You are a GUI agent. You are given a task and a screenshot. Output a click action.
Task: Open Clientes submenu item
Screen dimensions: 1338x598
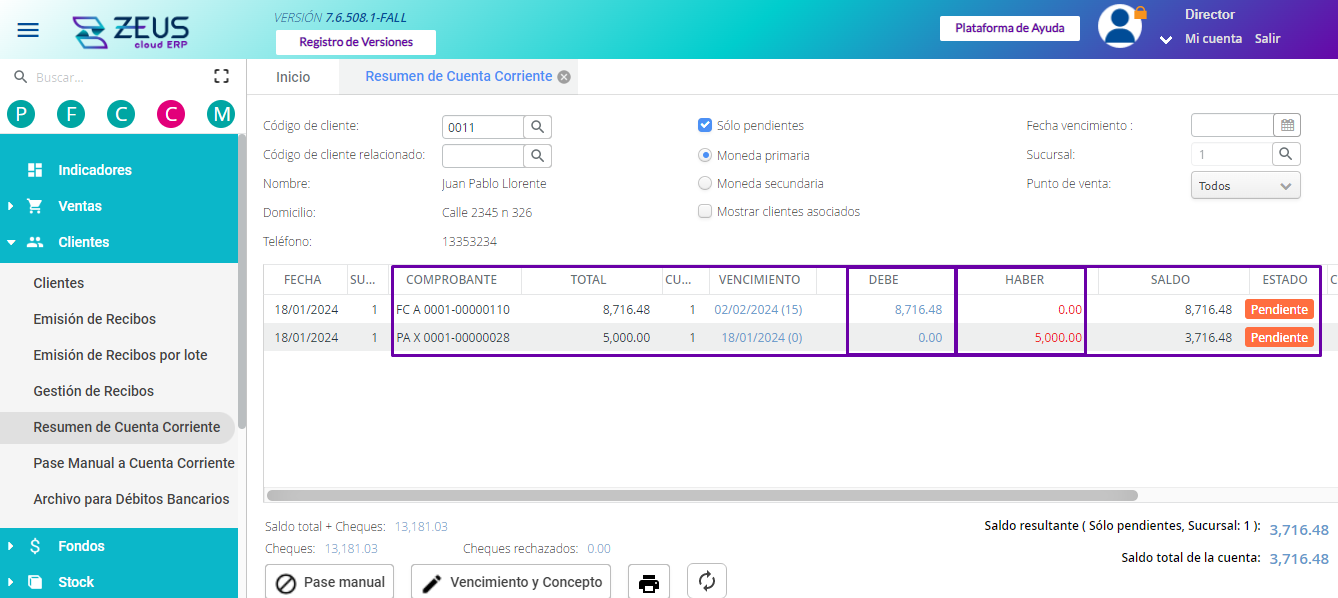point(59,283)
